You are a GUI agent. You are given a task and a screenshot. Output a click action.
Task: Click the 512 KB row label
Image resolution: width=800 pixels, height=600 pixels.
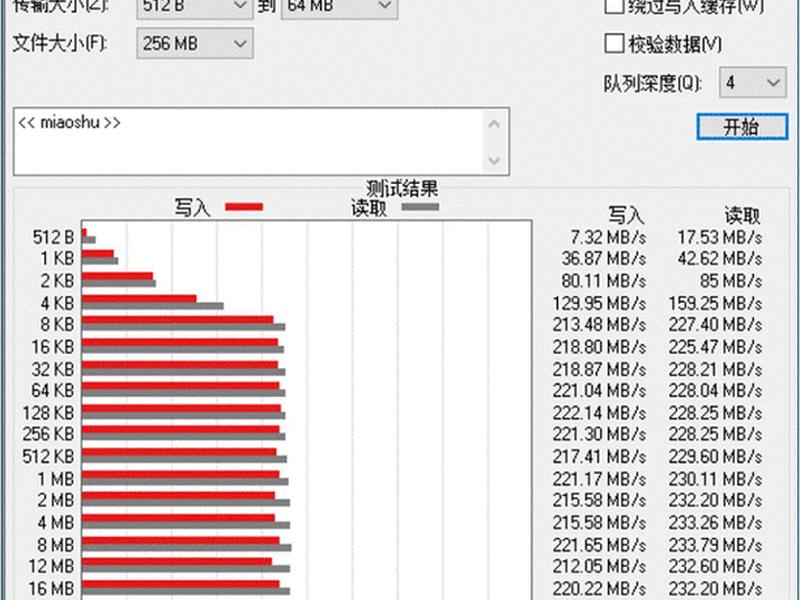48,457
